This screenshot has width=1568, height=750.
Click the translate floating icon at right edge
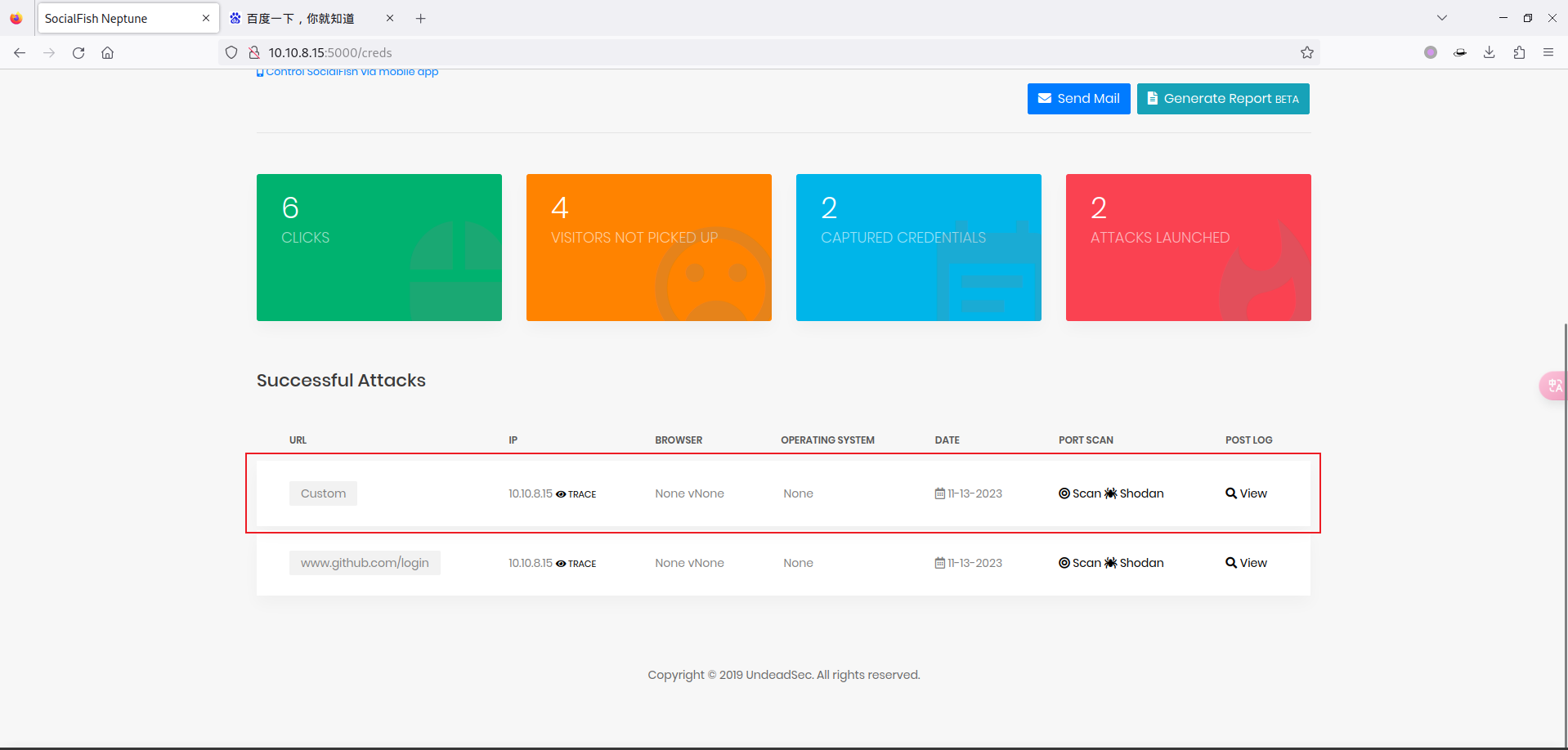(x=1553, y=386)
